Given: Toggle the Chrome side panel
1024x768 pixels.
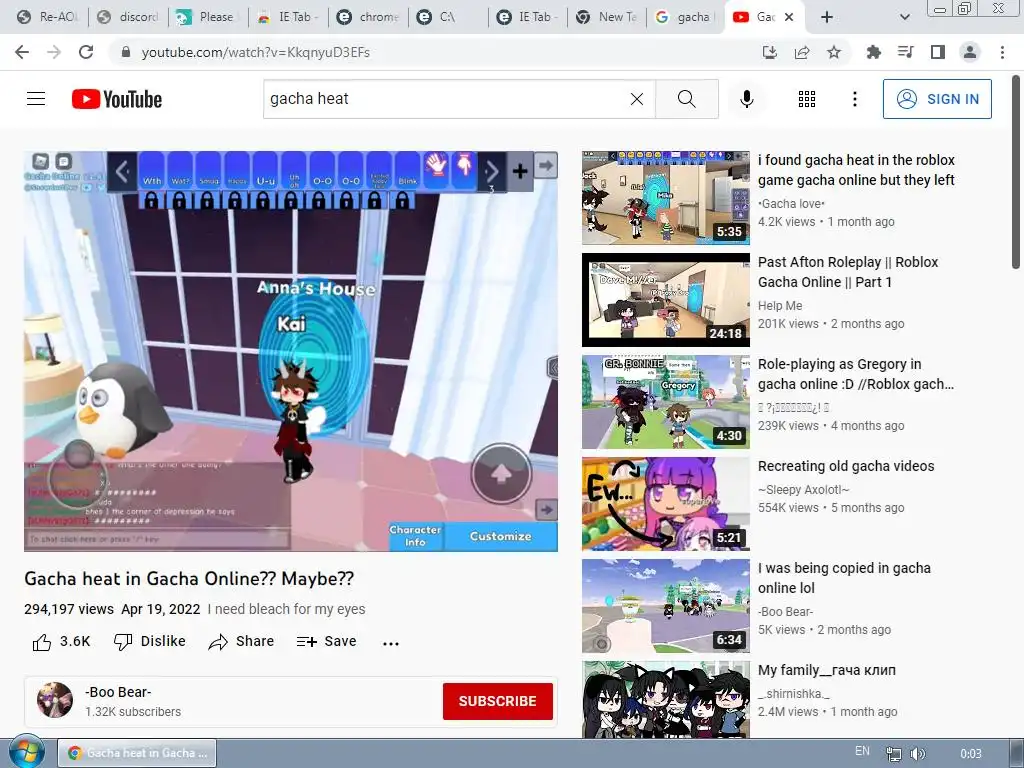Looking at the screenshot, I should tap(938, 52).
